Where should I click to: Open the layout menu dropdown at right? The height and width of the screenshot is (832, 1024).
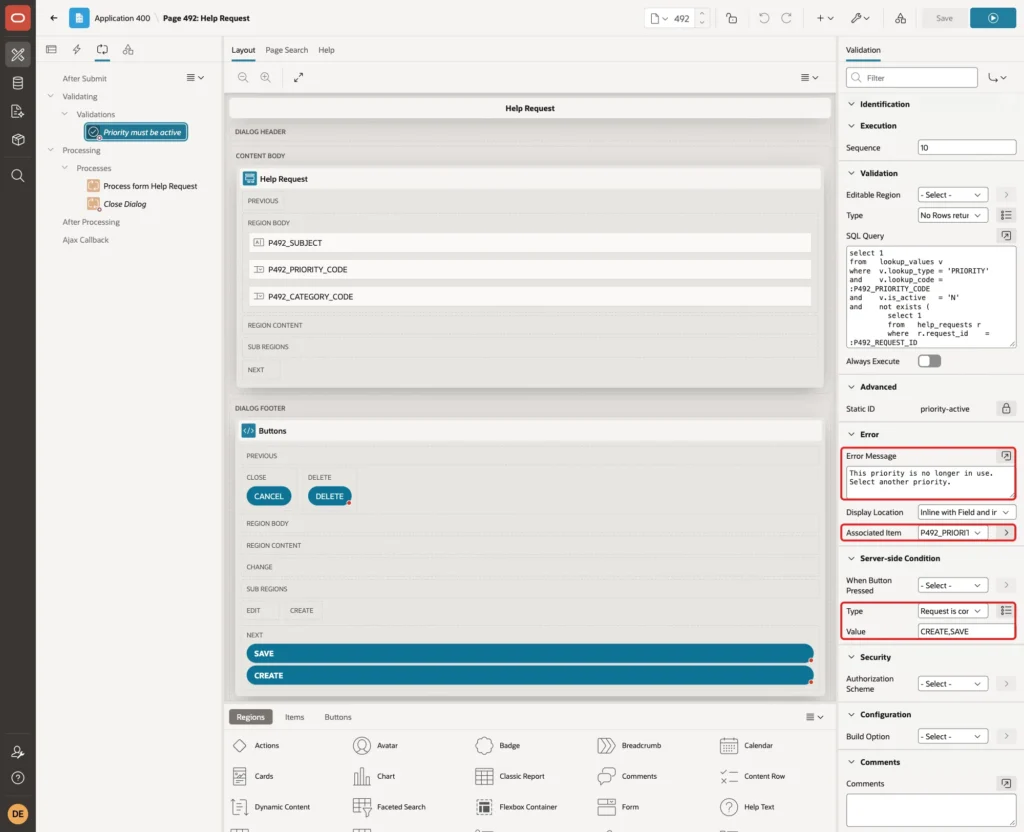tap(810, 77)
